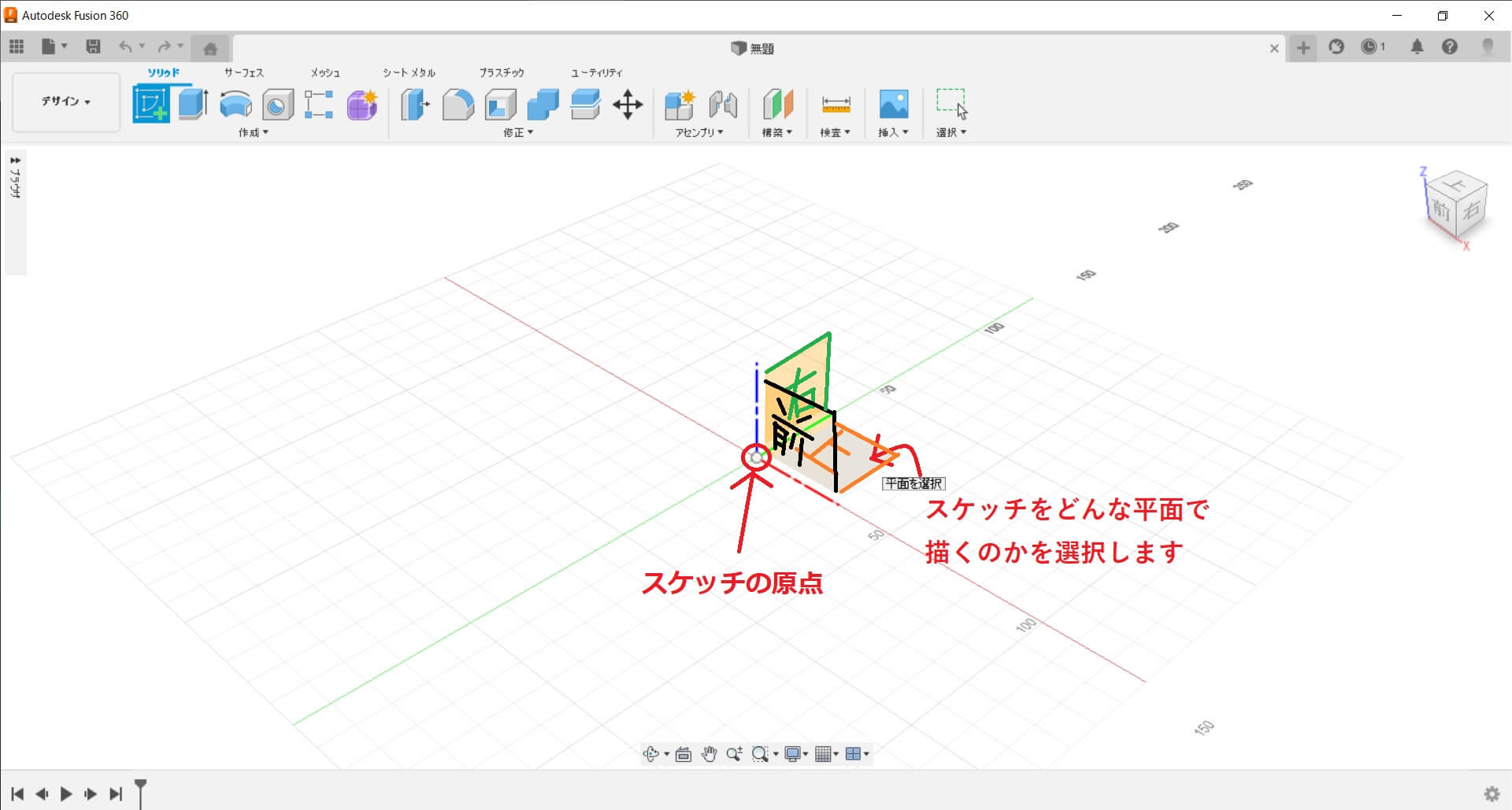1512x810 pixels.
Task: Click the Measure ruler icon
Action: click(836, 104)
